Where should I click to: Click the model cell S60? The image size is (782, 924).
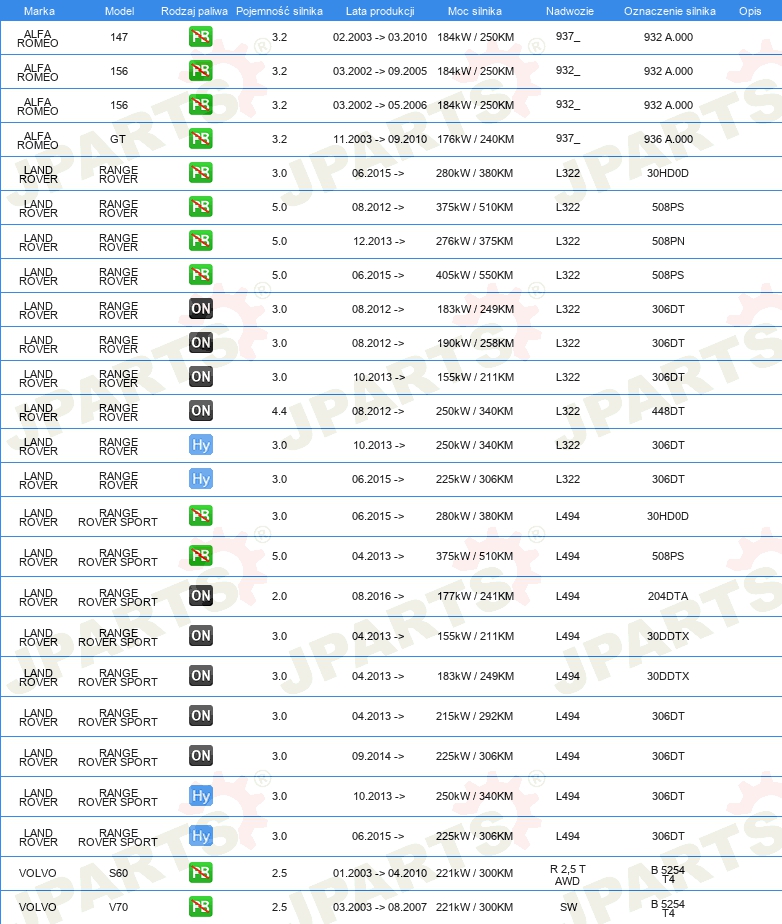coord(118,873)
